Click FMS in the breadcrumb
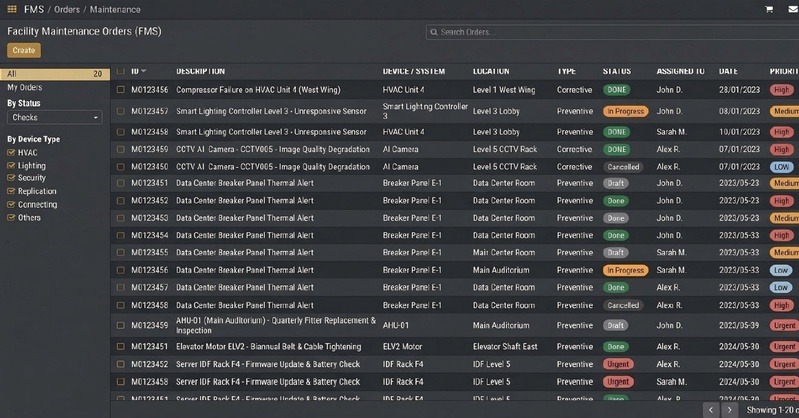799x418 pixels. point(34,9)
